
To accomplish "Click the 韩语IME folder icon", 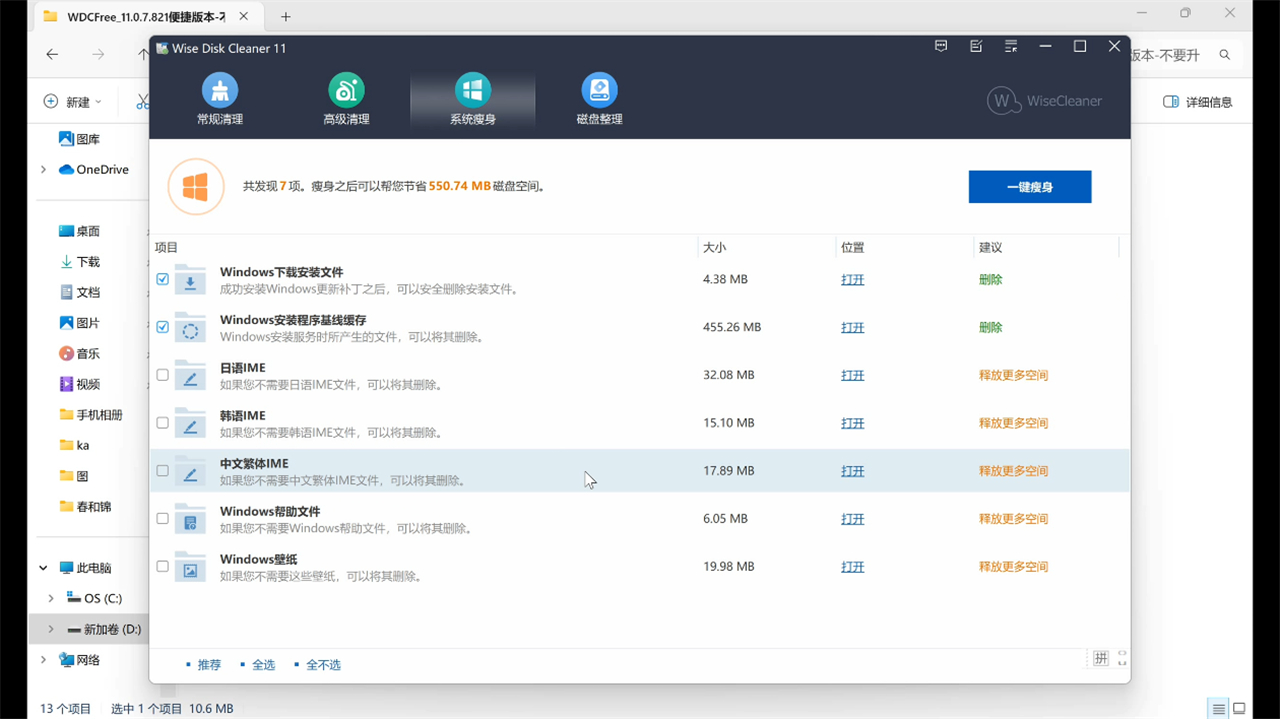I will pyautogui.click(x=190, y=424).
